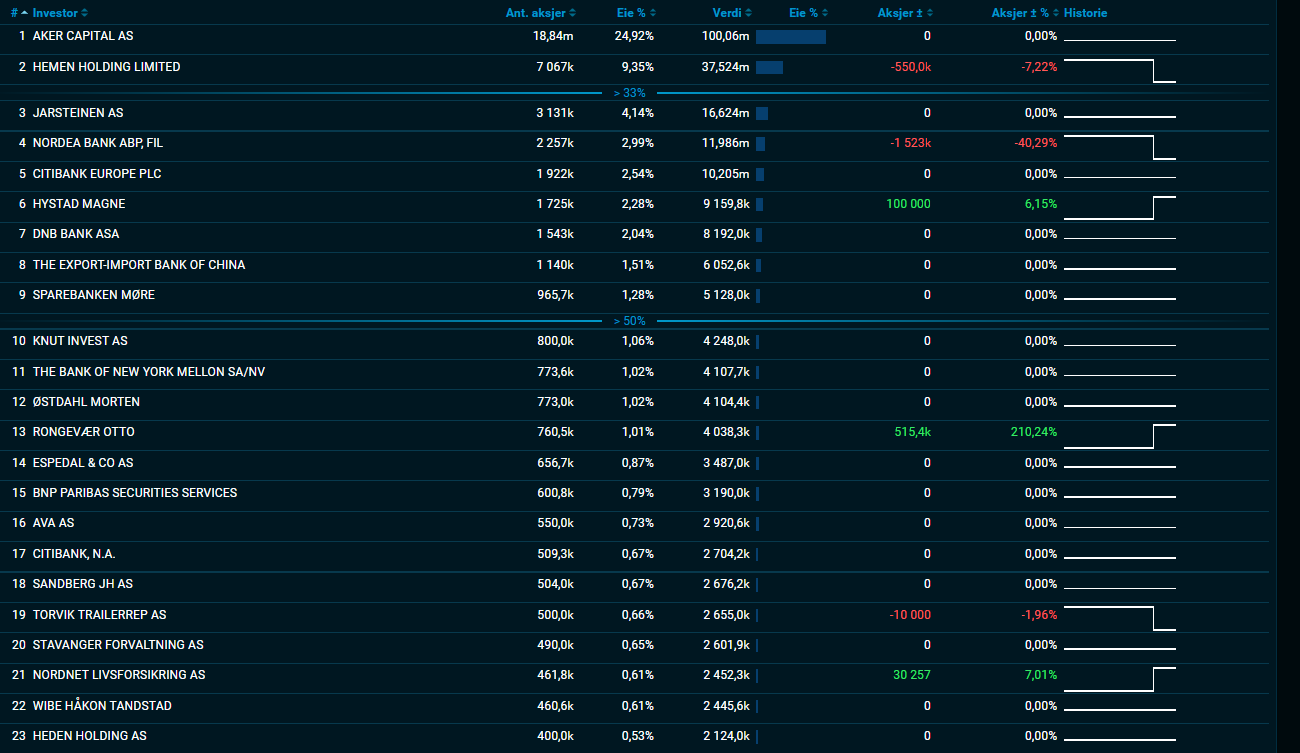Click the > 33% threshold divider label
This screenshot has width=1300, height=753.
630,93
